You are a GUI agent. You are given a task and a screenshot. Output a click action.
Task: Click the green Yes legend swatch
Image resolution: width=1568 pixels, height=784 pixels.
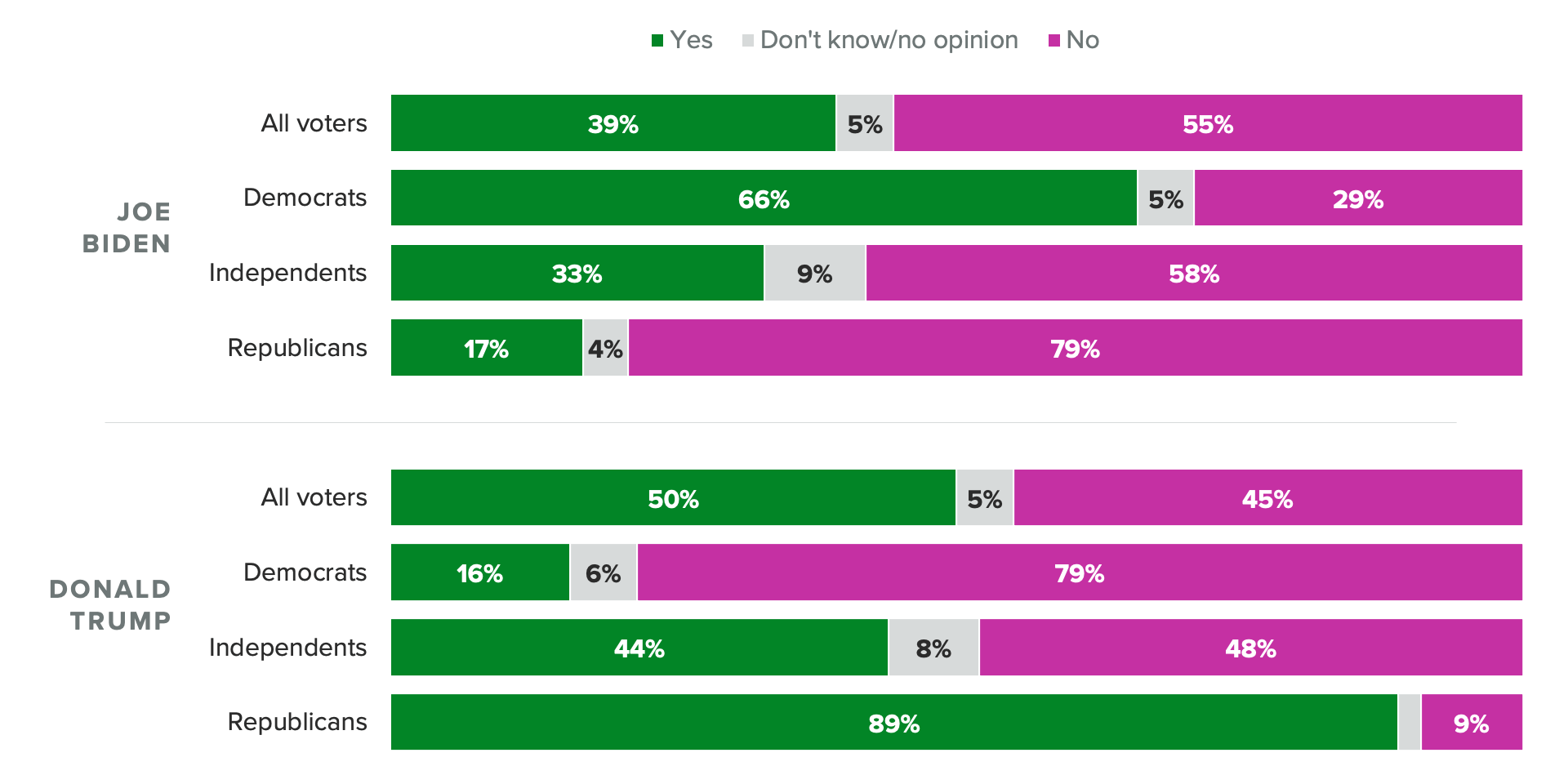(657, 41)
